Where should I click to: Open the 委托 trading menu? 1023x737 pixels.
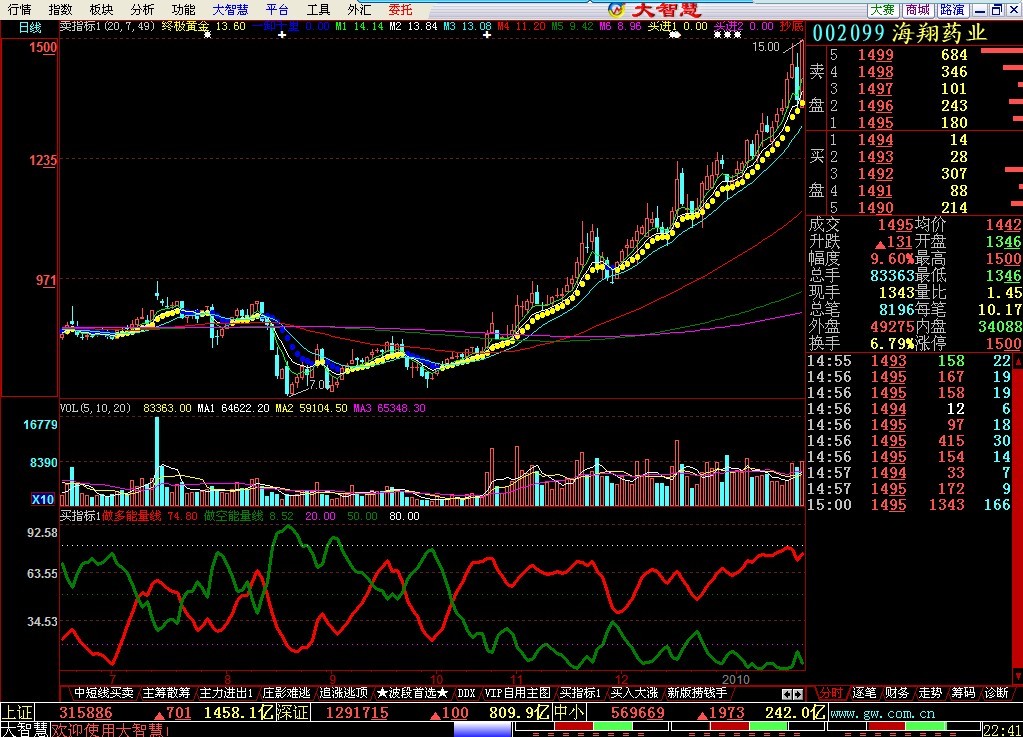(x=400, y=9)
